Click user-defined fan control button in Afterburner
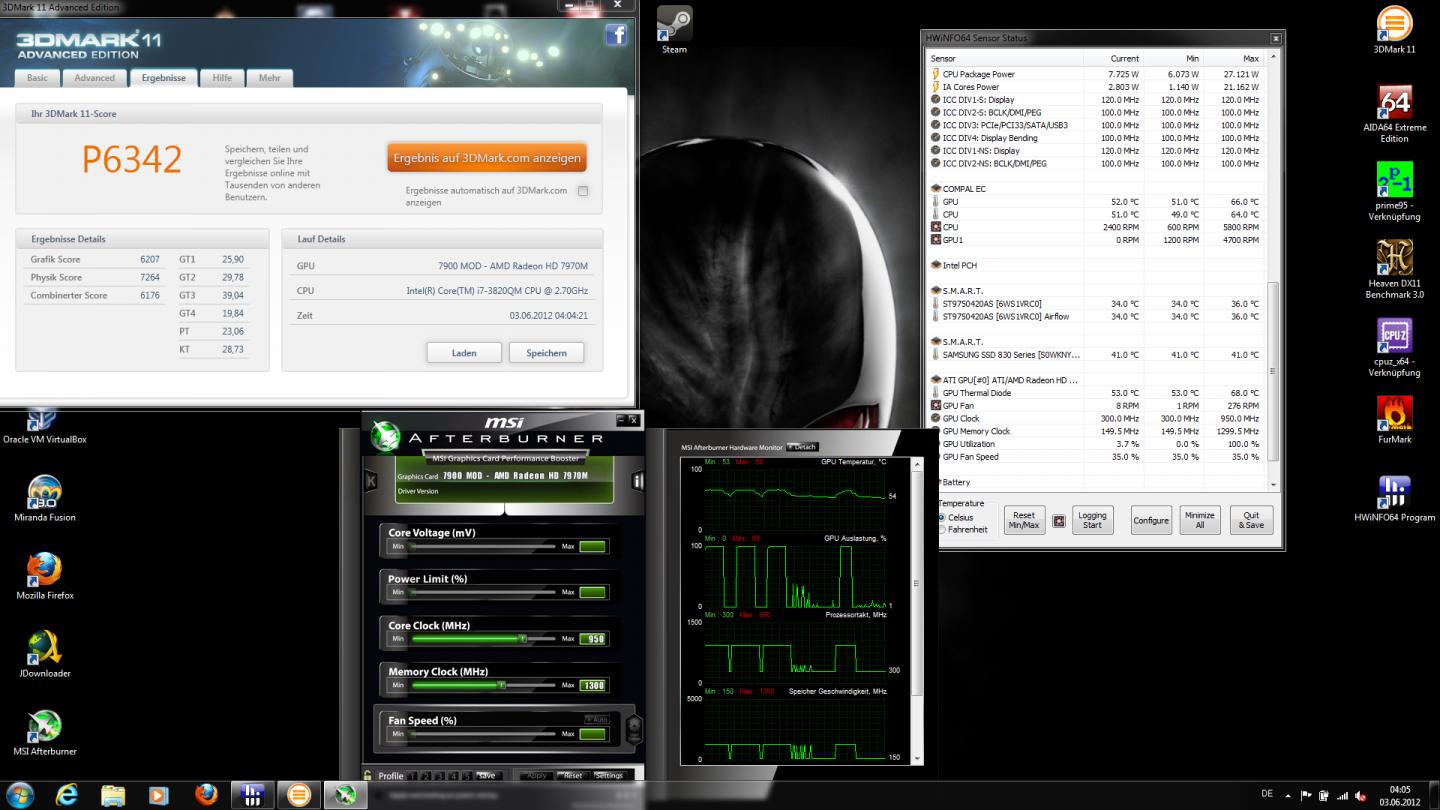Image resolution: width=1440 pixels, height=810 pixels. pos(632,729)
